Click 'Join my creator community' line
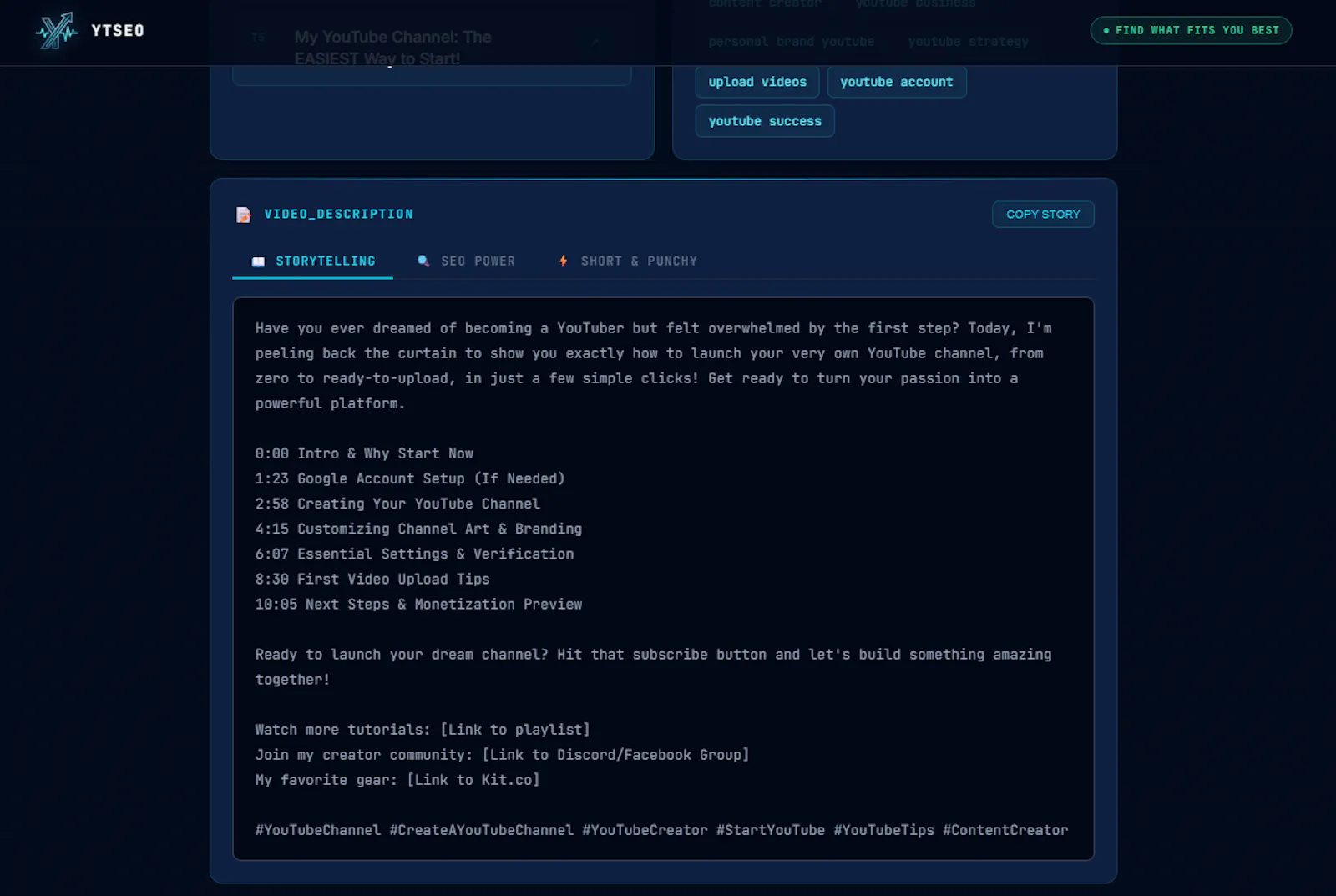 coord(502,755)
